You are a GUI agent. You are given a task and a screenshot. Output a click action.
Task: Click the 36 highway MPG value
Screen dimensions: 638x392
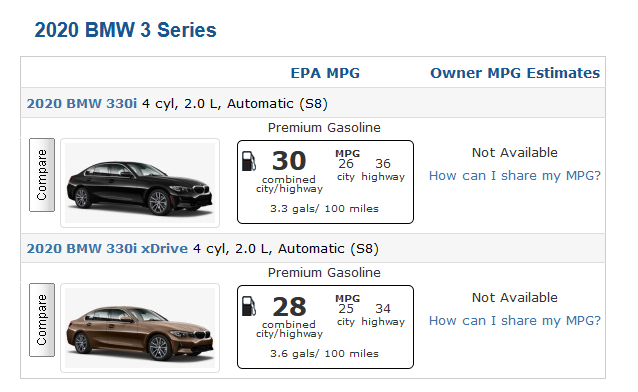(x=383, y=164)
